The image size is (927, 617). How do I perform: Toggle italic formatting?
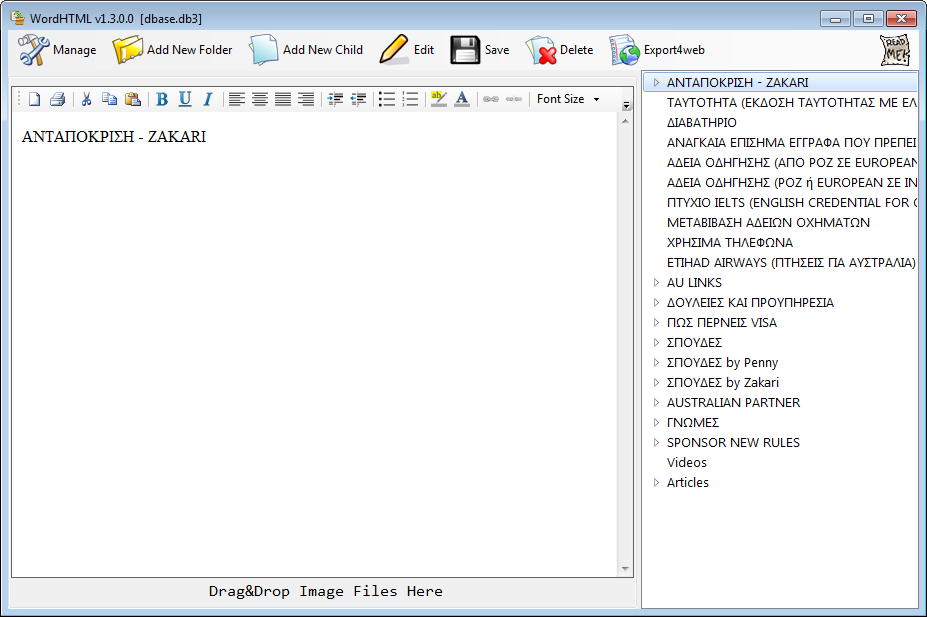[x=208, y=99]
